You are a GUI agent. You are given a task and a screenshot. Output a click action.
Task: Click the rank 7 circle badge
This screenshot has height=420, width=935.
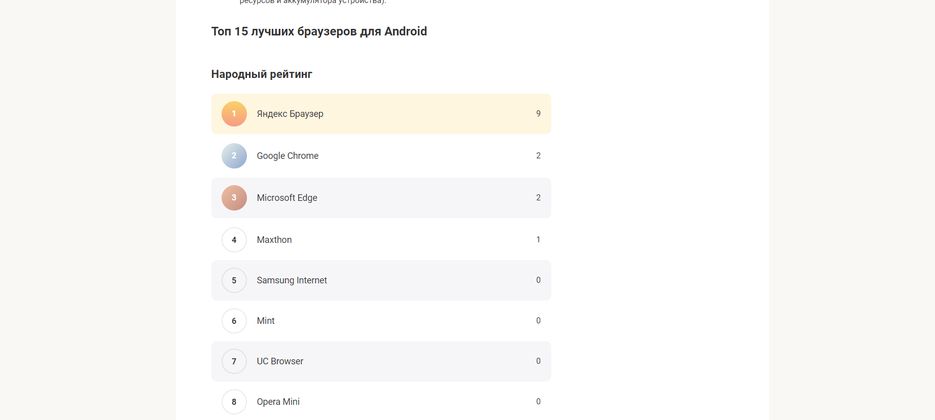(x=234, y=362)
